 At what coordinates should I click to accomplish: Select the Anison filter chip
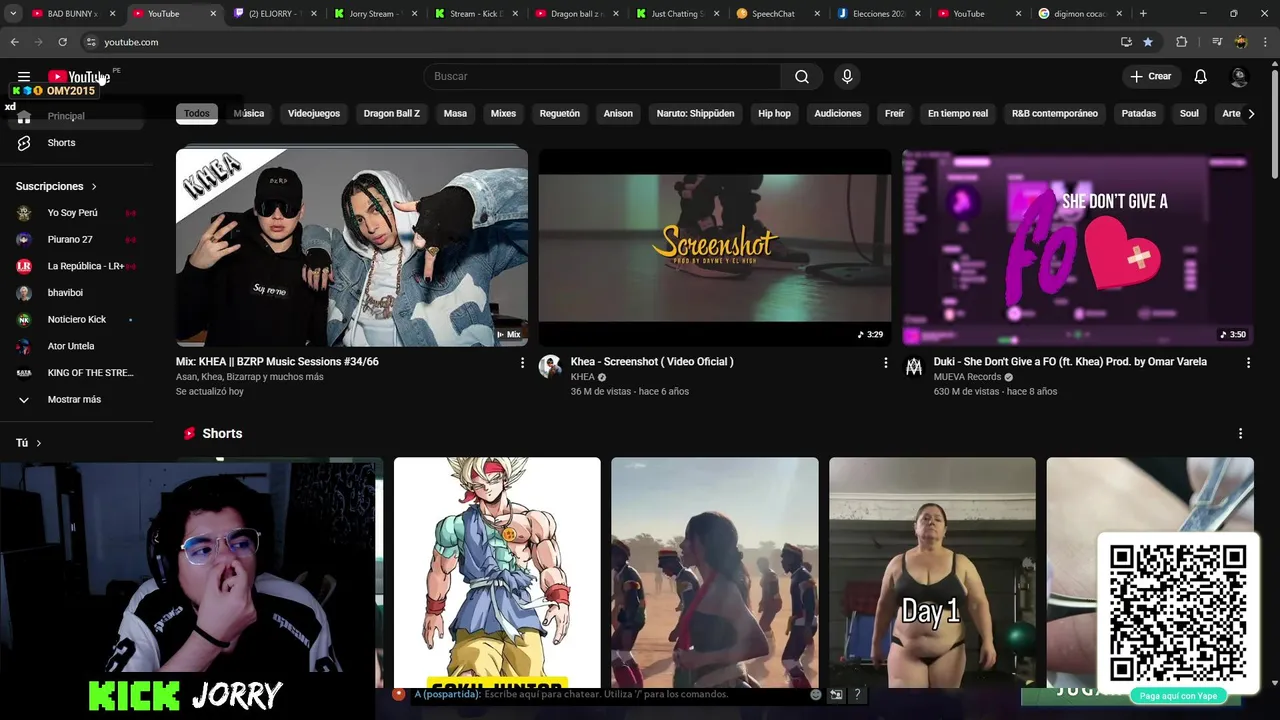coord(618,114)
